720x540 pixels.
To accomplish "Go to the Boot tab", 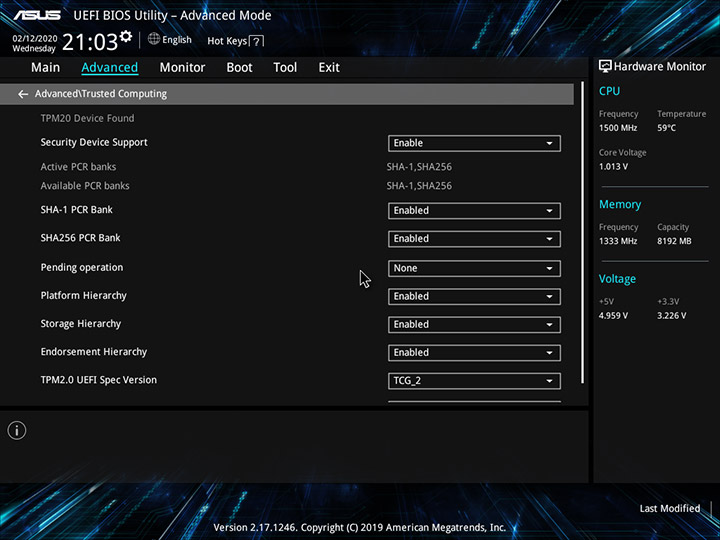I will pos(239,68).
